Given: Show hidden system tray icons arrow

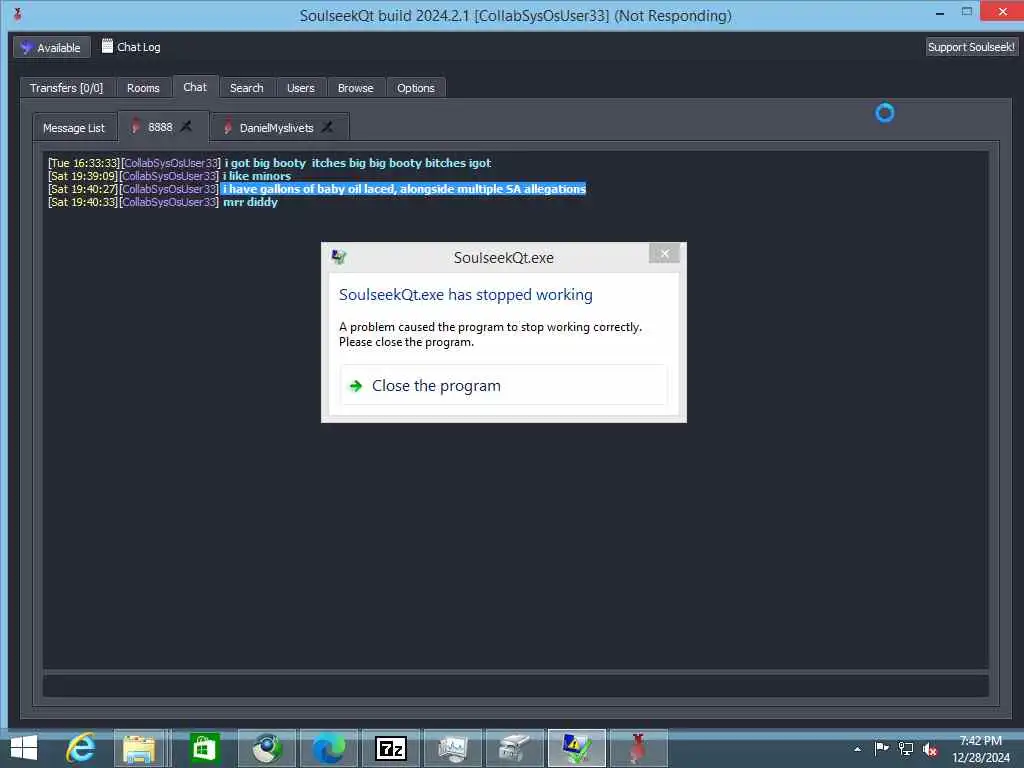Looking at the screenshot, I should (857, 749).
